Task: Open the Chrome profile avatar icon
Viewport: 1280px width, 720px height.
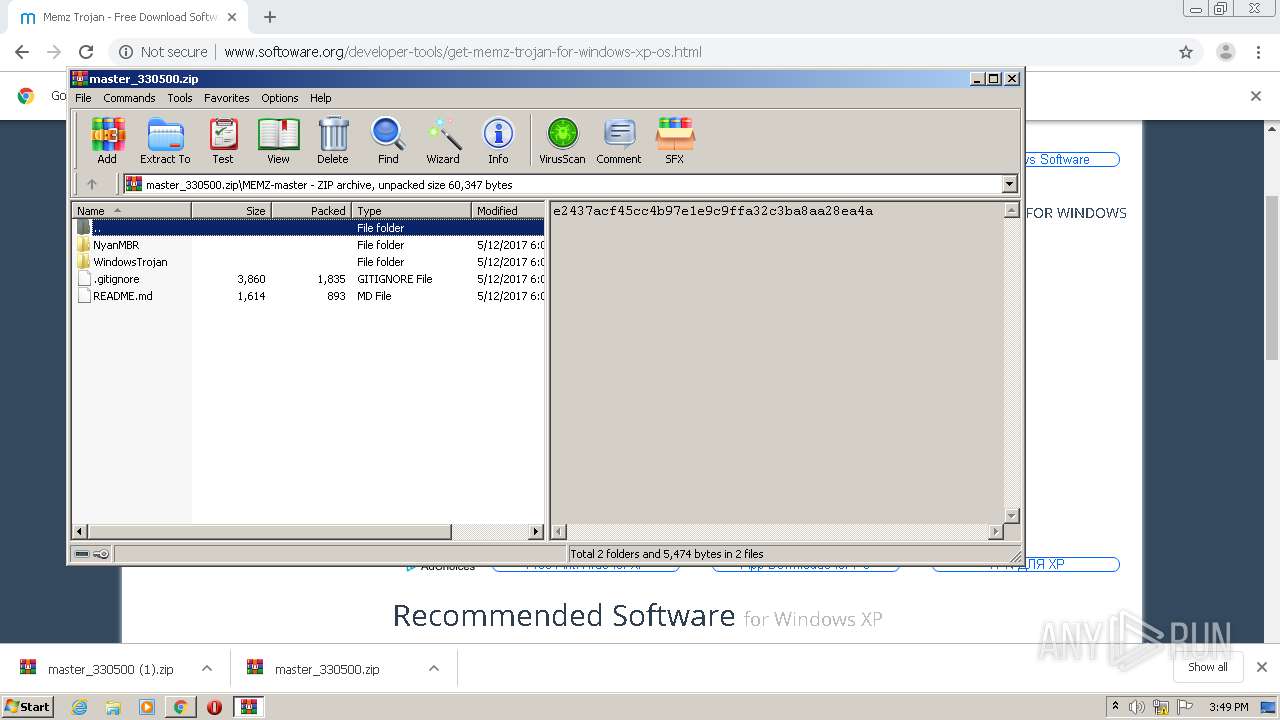Action: click(1226, 52)
